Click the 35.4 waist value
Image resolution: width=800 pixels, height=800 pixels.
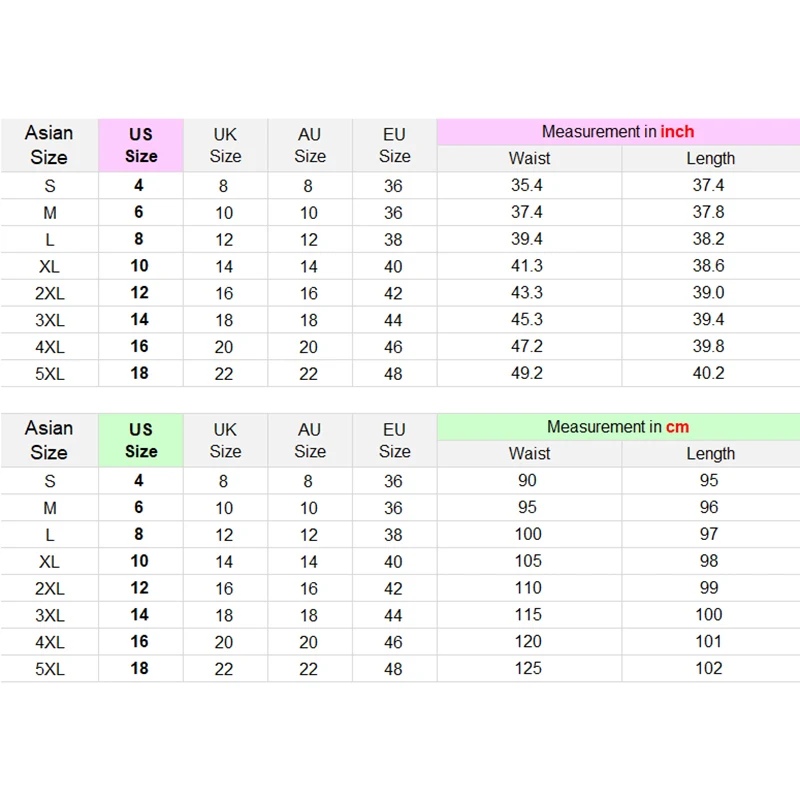point(529,185)
